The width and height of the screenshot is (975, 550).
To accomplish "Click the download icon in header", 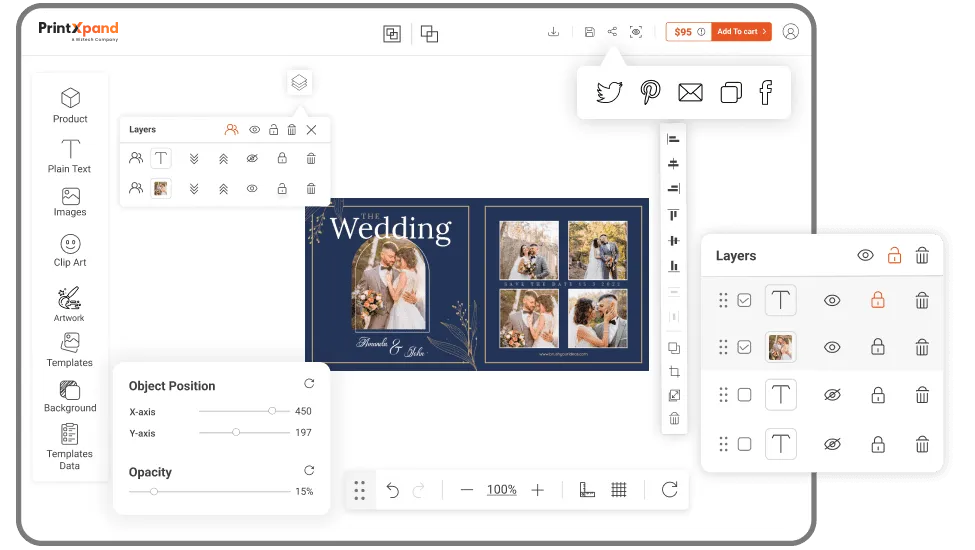I will (553, 32).
